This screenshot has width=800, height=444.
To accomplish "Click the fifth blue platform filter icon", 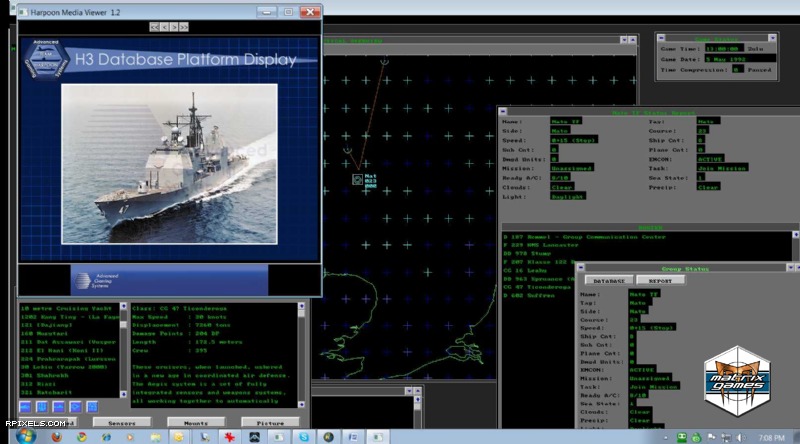I will point(91,407).
